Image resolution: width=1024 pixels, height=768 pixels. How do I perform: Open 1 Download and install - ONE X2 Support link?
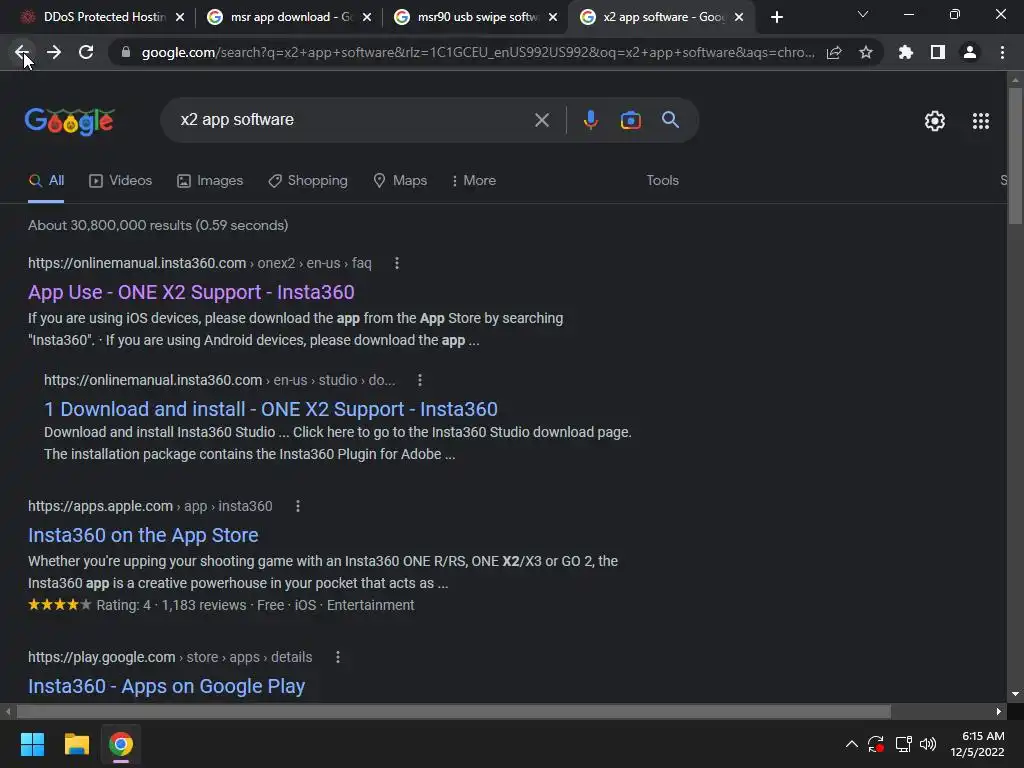[x=271, y=409]
